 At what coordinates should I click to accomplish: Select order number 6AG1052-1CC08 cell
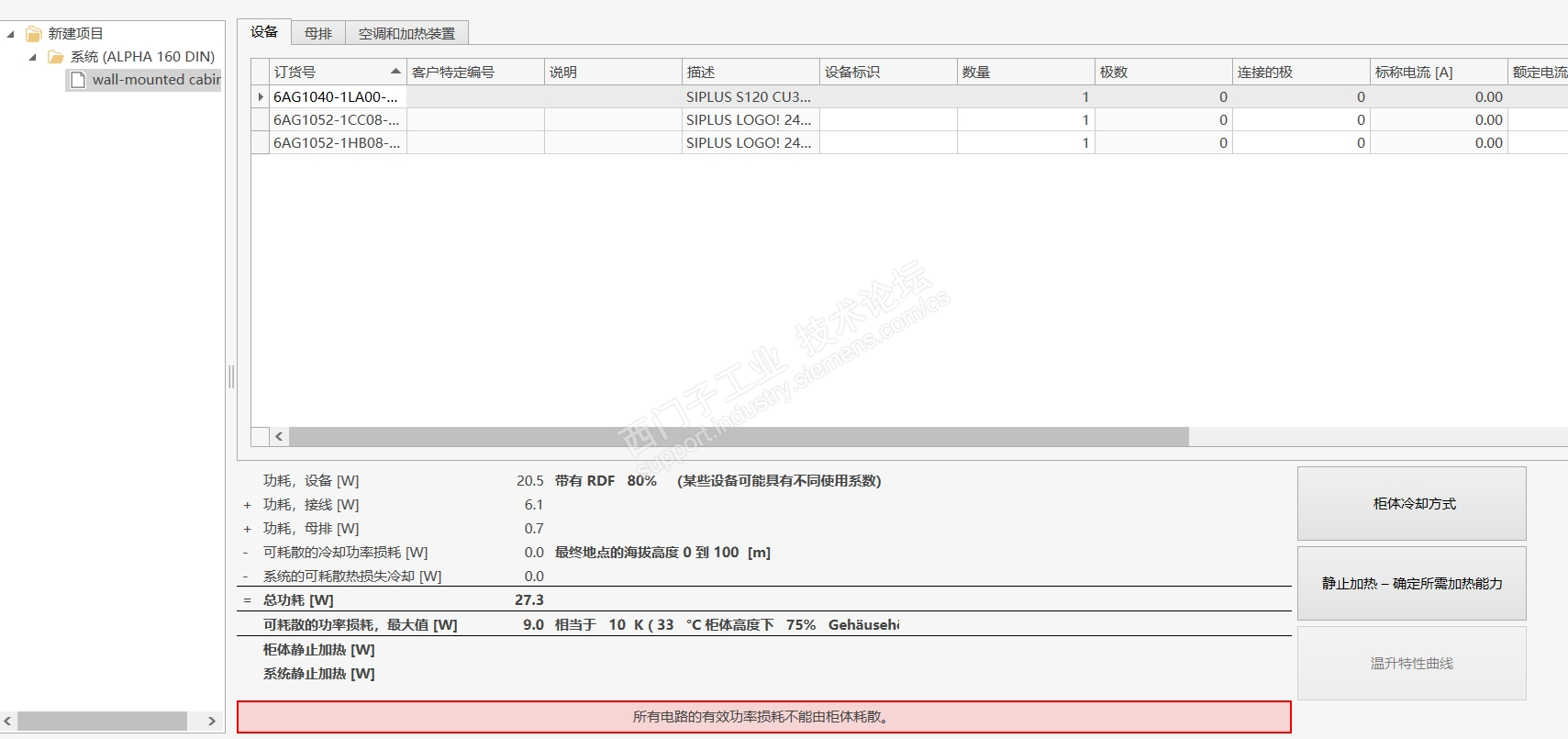pos(338,119)
